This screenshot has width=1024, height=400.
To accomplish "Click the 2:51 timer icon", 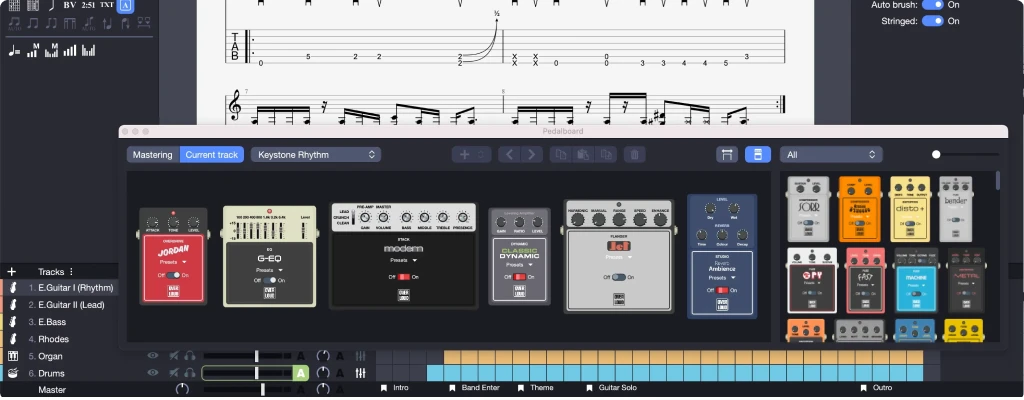I will [x=88, y=5].
